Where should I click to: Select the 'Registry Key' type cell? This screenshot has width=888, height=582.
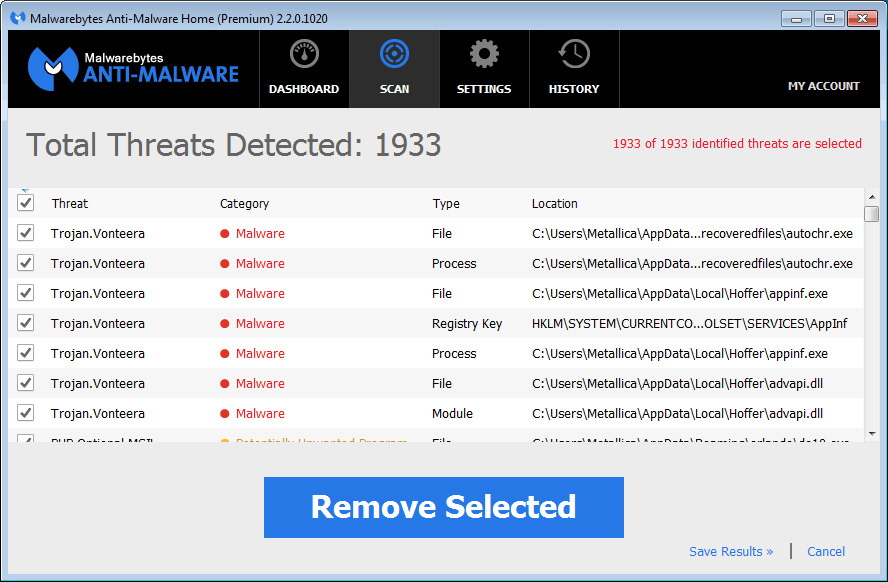(467, 324)
